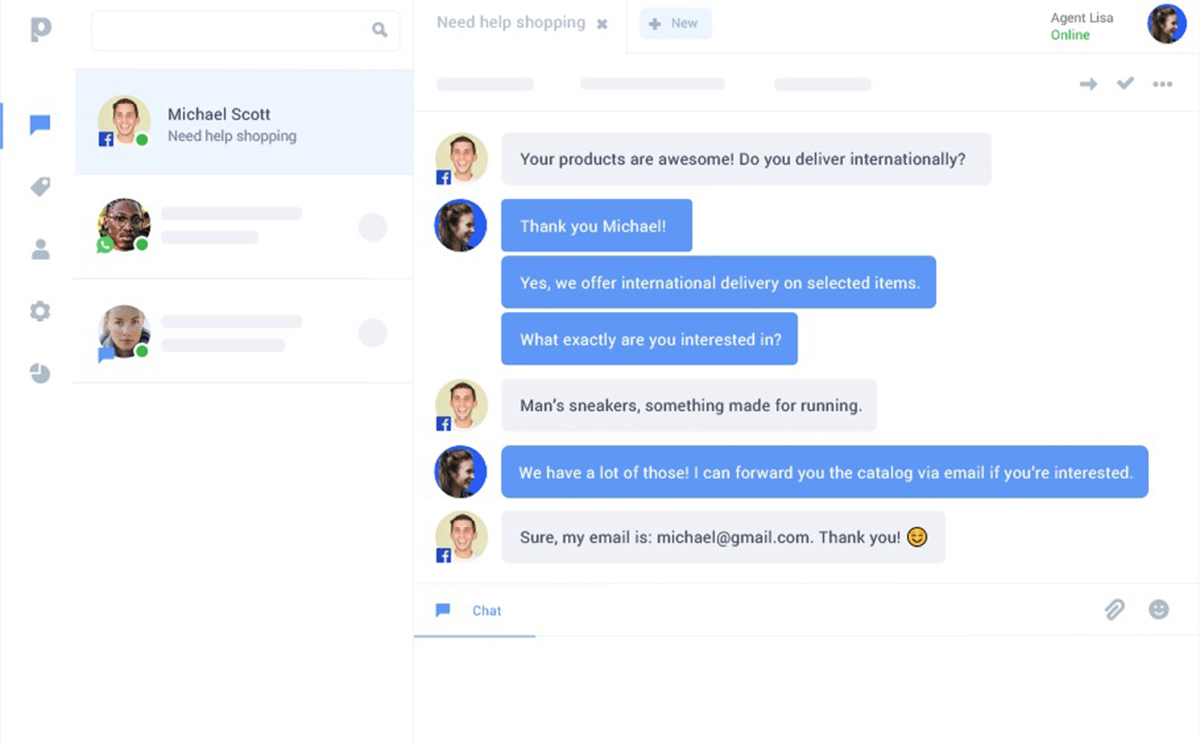Open the emoji picker smiley icon
This screenshot has width=1200, height=743.
coord(1158,609)
